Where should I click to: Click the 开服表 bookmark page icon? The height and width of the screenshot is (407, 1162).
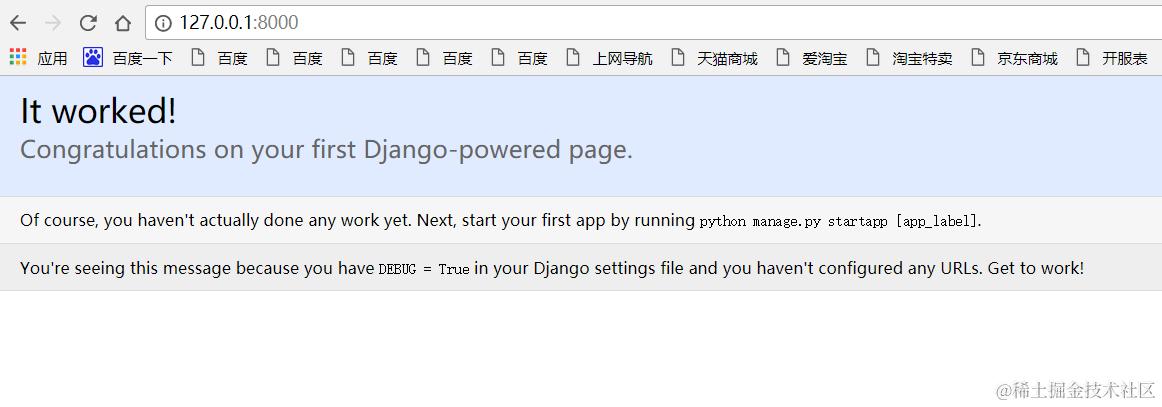pos(1083,57)
